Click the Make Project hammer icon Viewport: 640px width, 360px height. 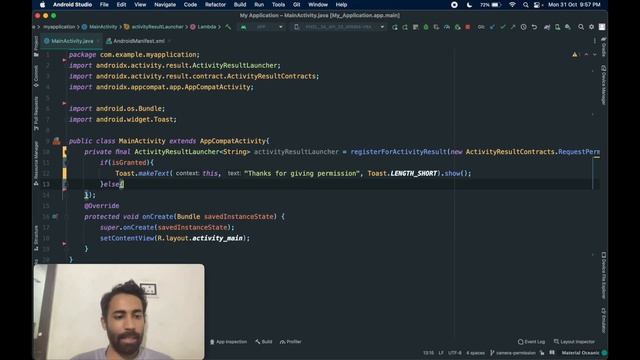click(228, 27)
